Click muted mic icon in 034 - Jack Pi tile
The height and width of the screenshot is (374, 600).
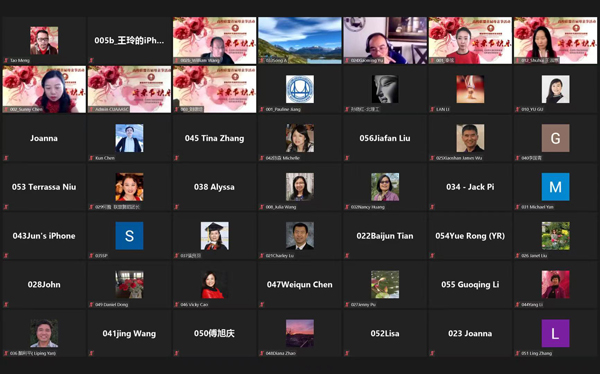pyautogui.click(x=432, y=207)
